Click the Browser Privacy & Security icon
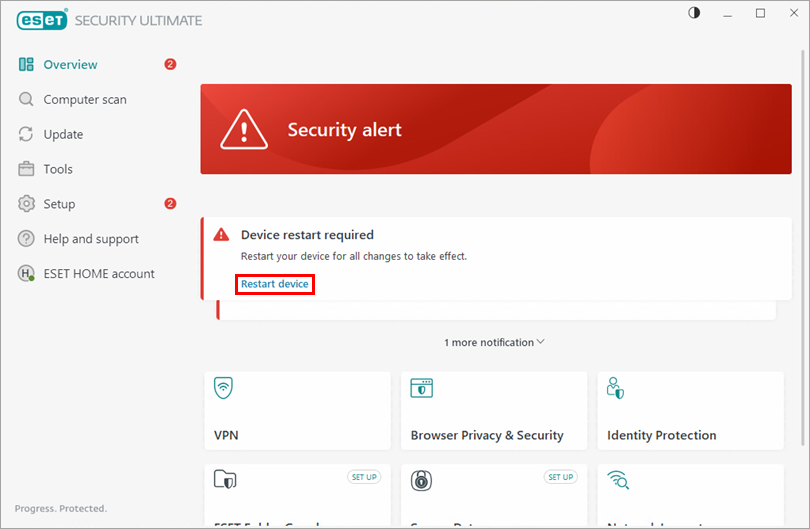Image resolution: width=810 pixels, height=529 pixels. [x=421, y=388]
